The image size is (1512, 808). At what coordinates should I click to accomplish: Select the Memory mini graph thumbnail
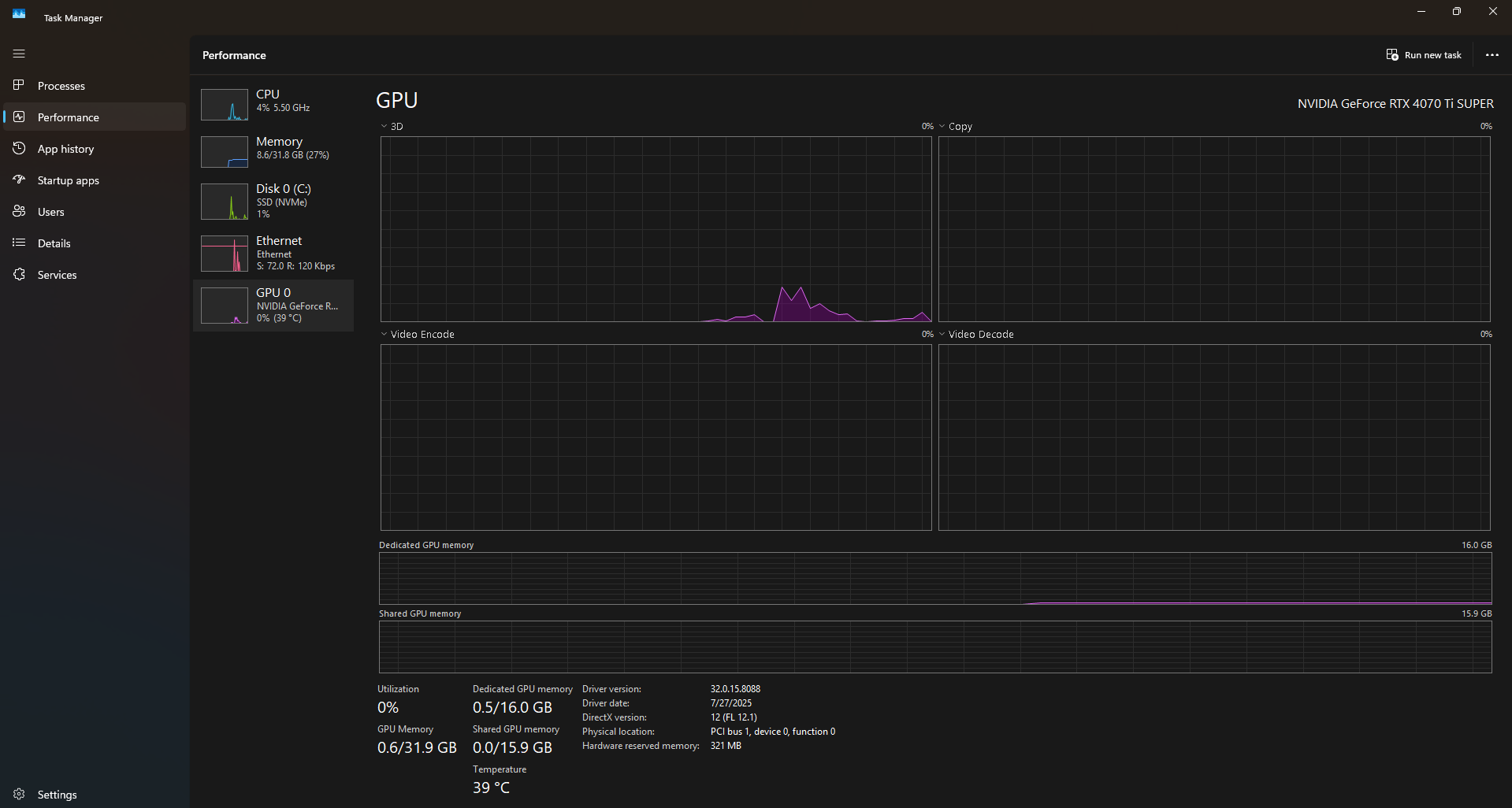point(225,152)
